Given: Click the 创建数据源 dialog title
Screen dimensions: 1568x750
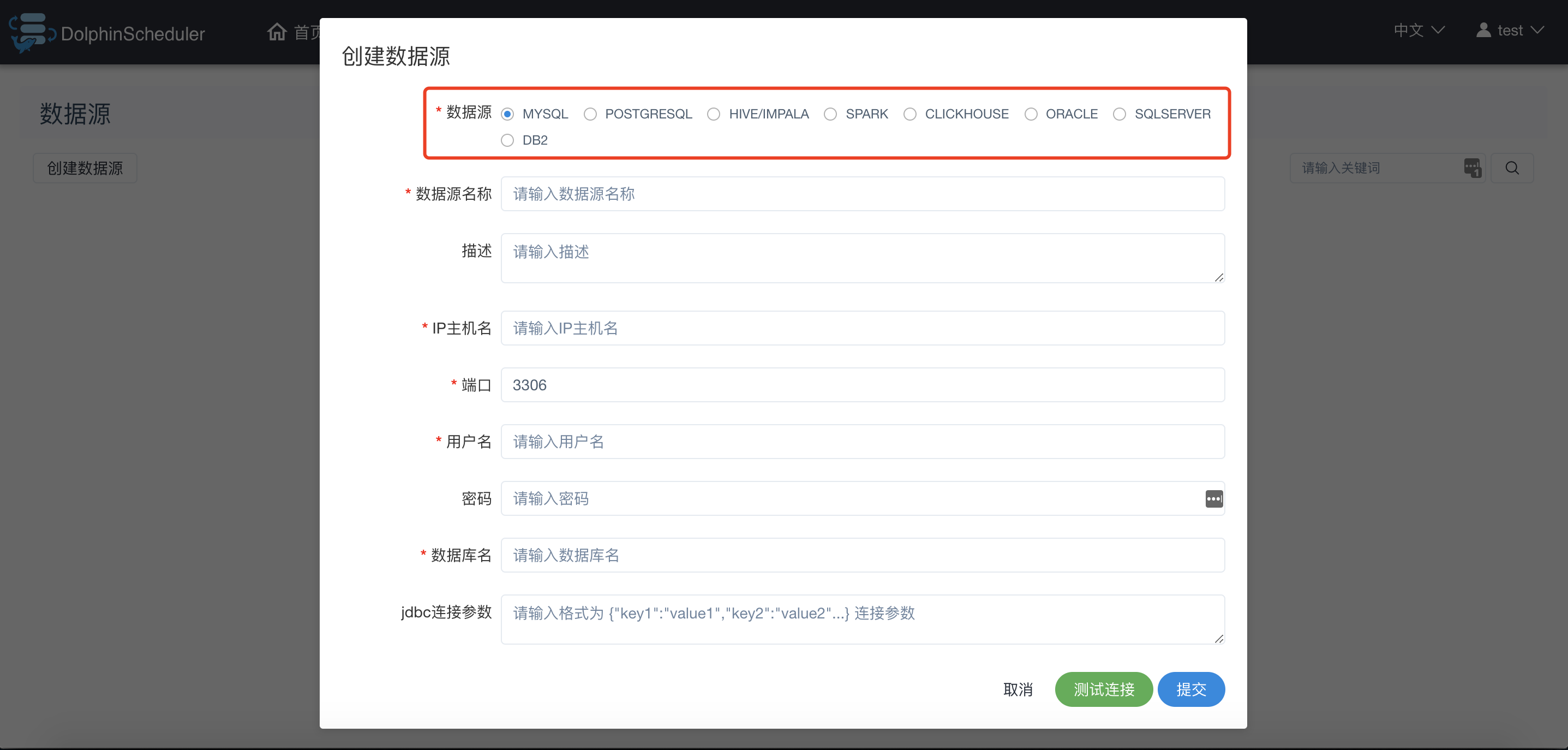Looking at the screenshot, I should (x=396, y=56).
